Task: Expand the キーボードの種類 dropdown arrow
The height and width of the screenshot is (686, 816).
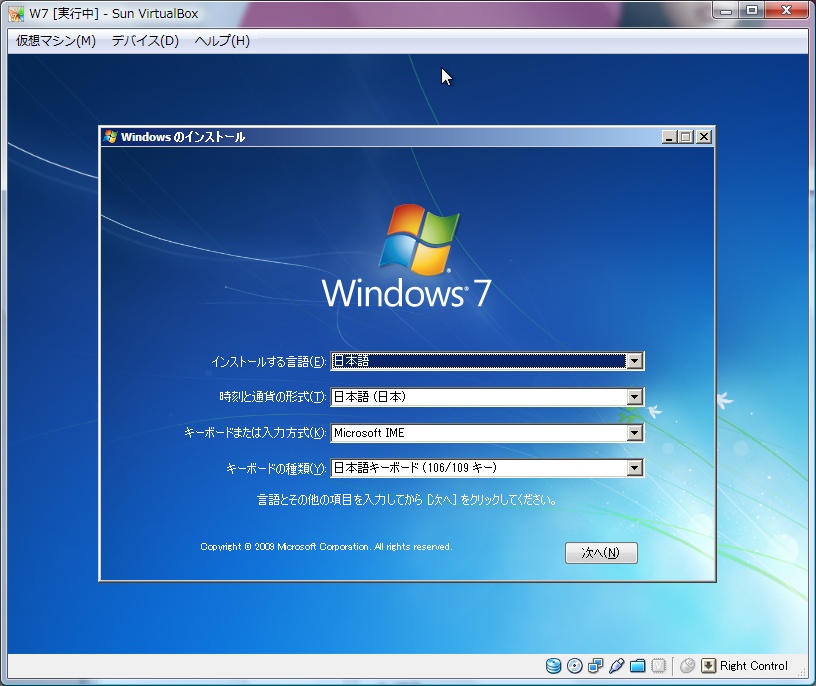Action: (634, 468)
